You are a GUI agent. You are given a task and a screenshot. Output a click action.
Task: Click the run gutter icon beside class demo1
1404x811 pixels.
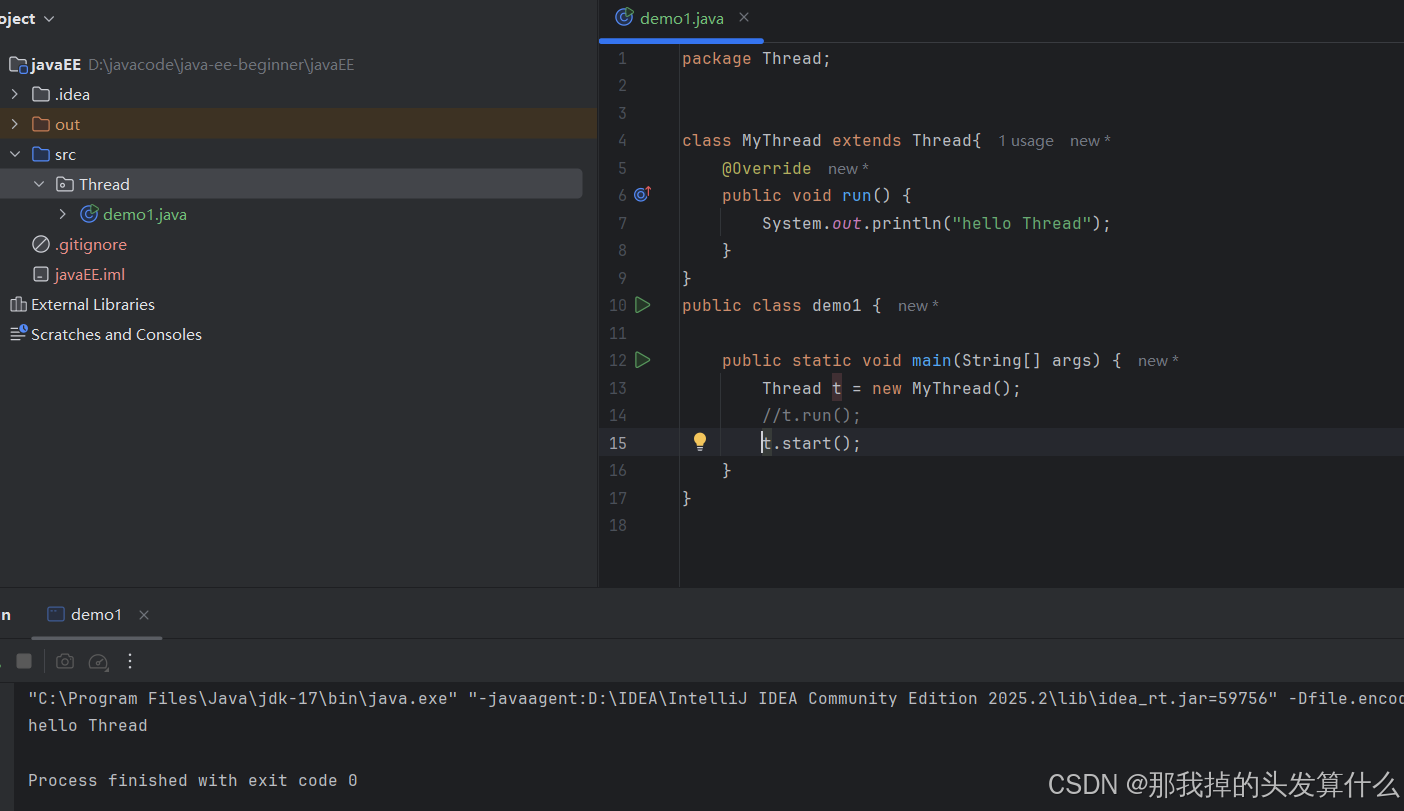click(643, 305)
